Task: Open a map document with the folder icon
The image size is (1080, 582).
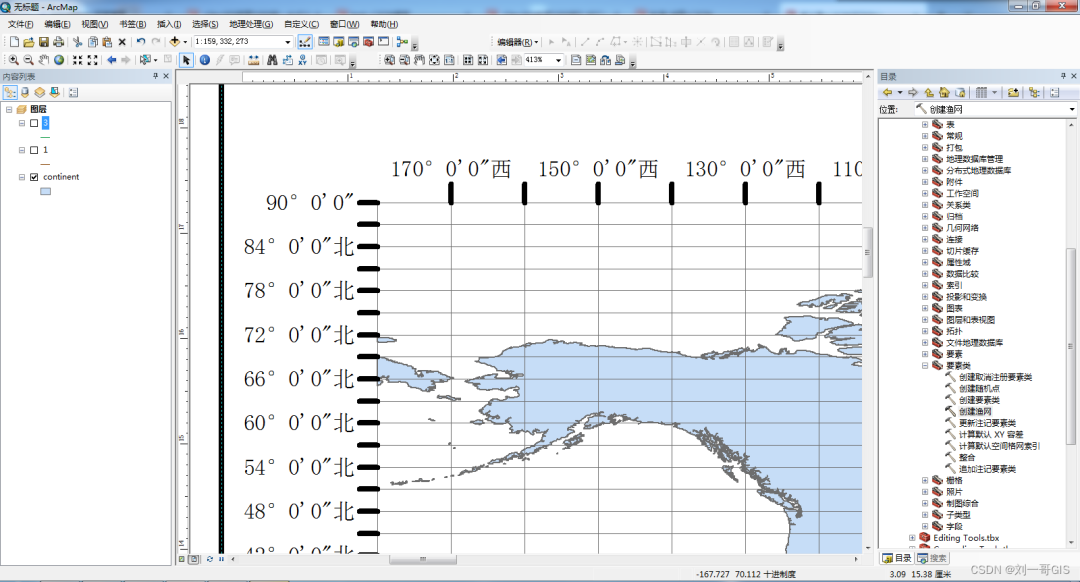Action: click(28, 42)
